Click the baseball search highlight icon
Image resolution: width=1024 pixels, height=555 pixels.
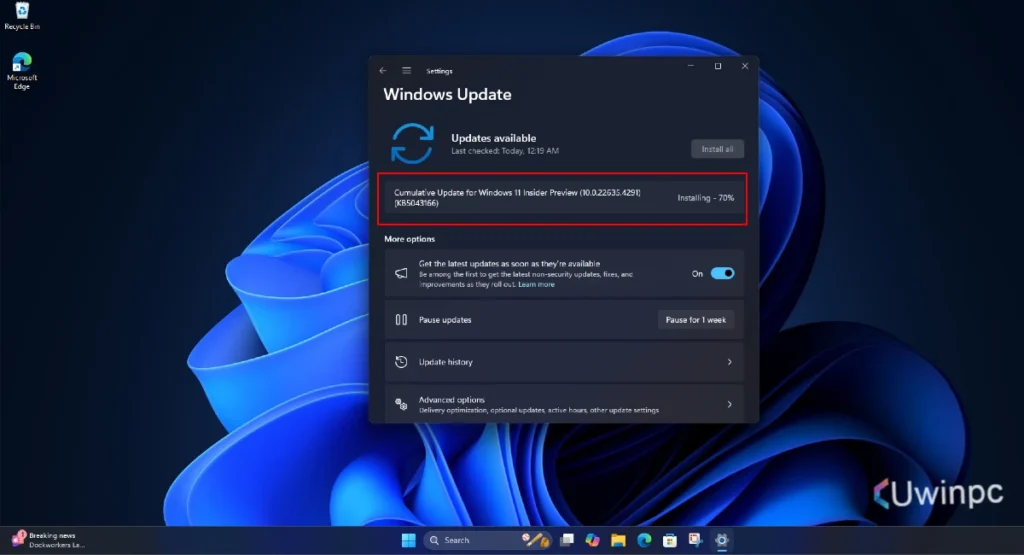[x=536, y=540]
